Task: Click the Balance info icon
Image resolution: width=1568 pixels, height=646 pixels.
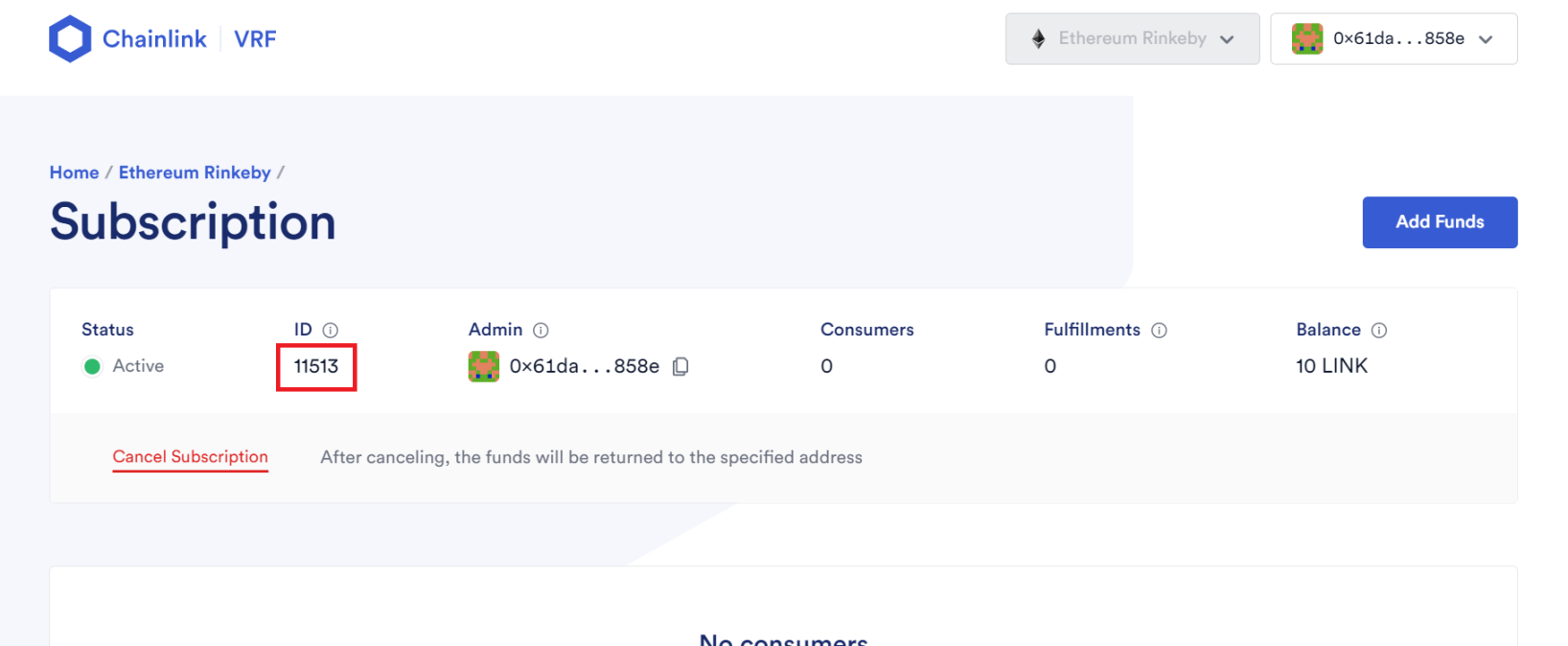Action: coord(1379,331)
